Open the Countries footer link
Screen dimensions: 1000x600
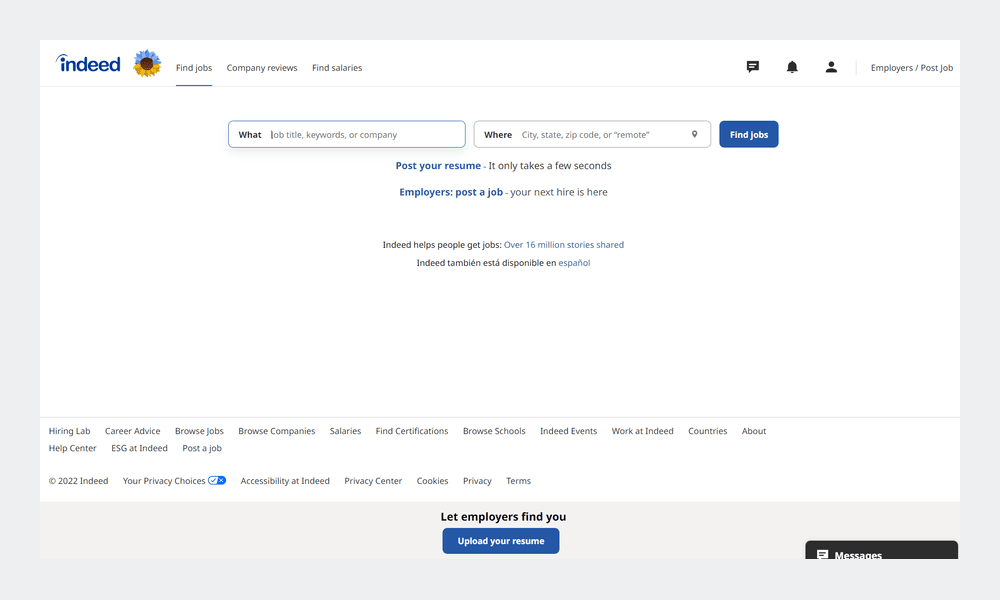707,431
